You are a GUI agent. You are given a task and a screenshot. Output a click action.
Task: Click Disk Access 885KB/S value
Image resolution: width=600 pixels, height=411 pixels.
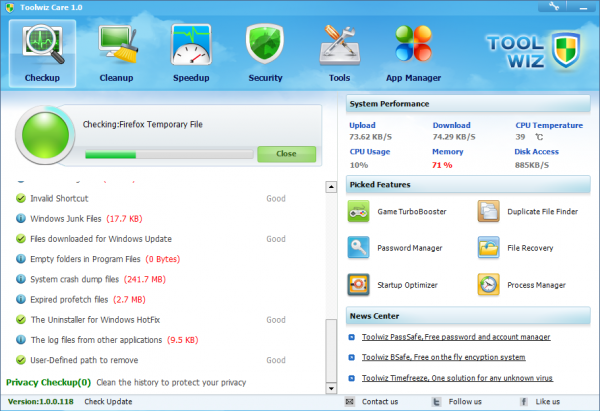pos(532,165)
